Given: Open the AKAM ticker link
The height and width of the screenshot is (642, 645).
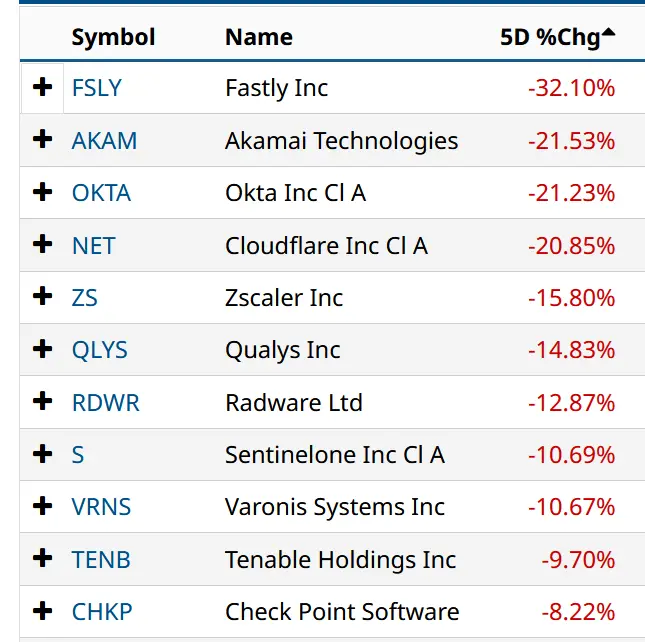Looking at the screenshot, I should point(104,140).
